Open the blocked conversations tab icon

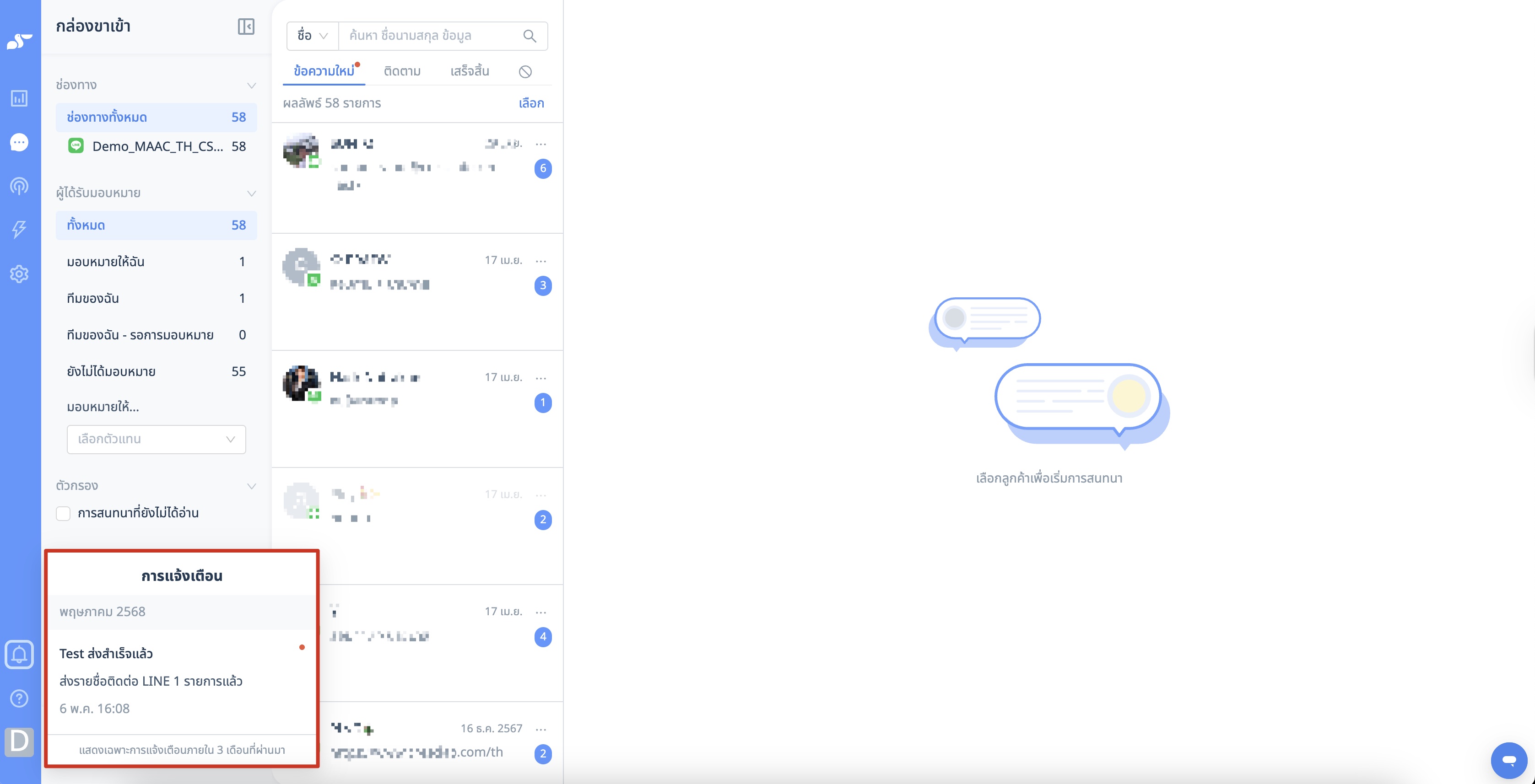[525, 71]
